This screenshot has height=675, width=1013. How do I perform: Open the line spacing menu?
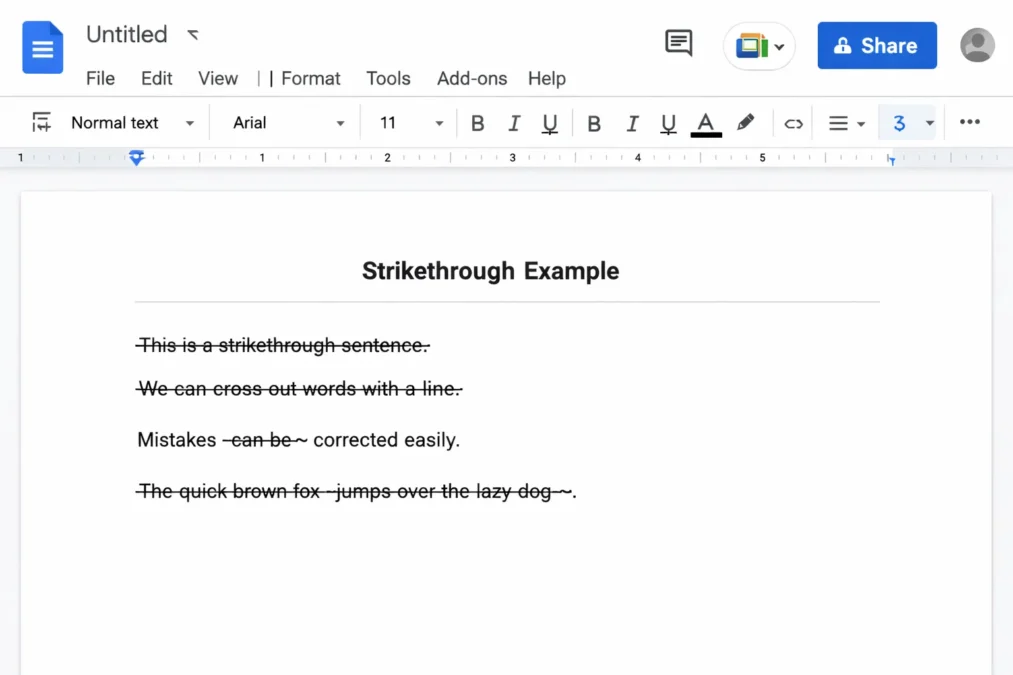tap(846, 122)
